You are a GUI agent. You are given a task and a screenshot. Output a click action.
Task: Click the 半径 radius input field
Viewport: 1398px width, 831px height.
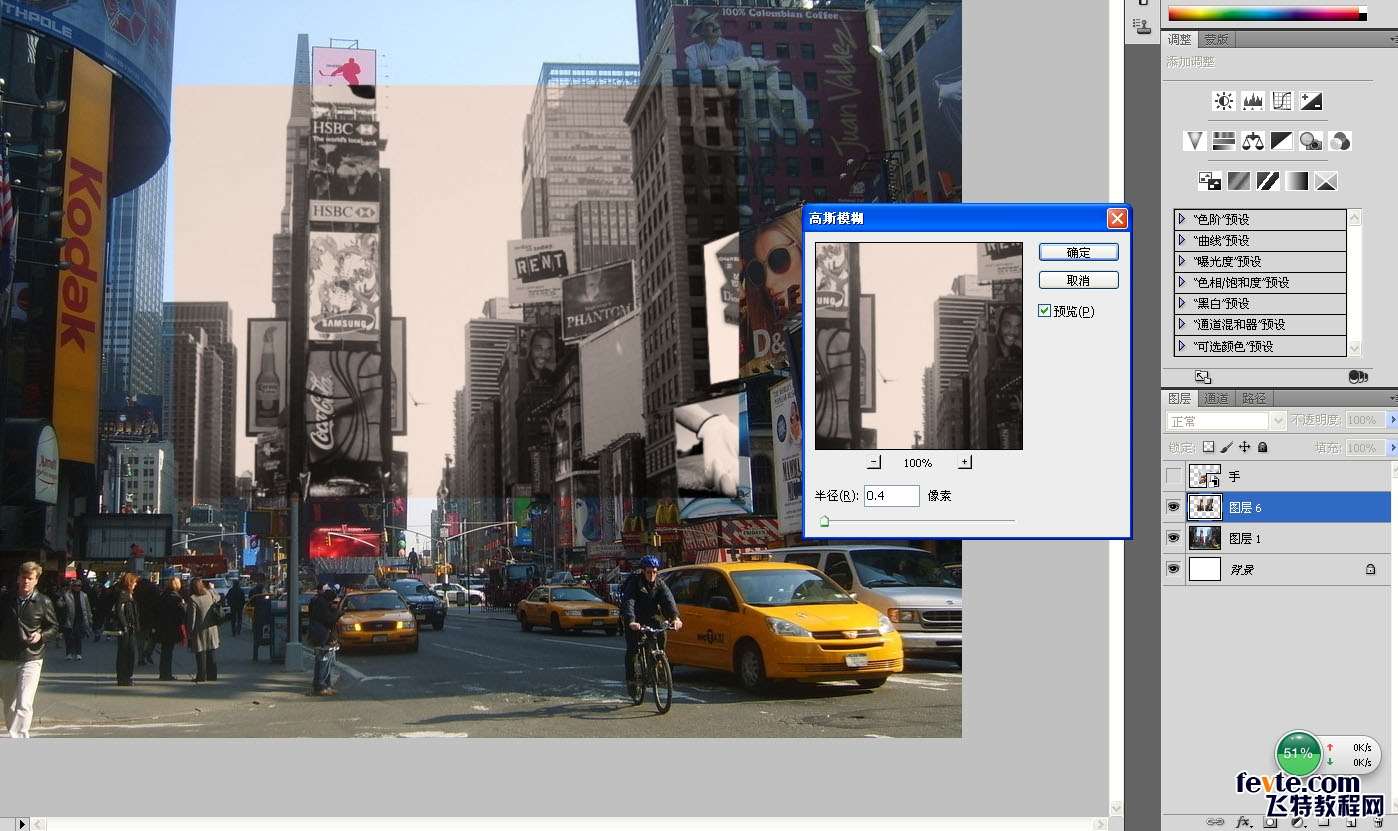pos(891,495)
